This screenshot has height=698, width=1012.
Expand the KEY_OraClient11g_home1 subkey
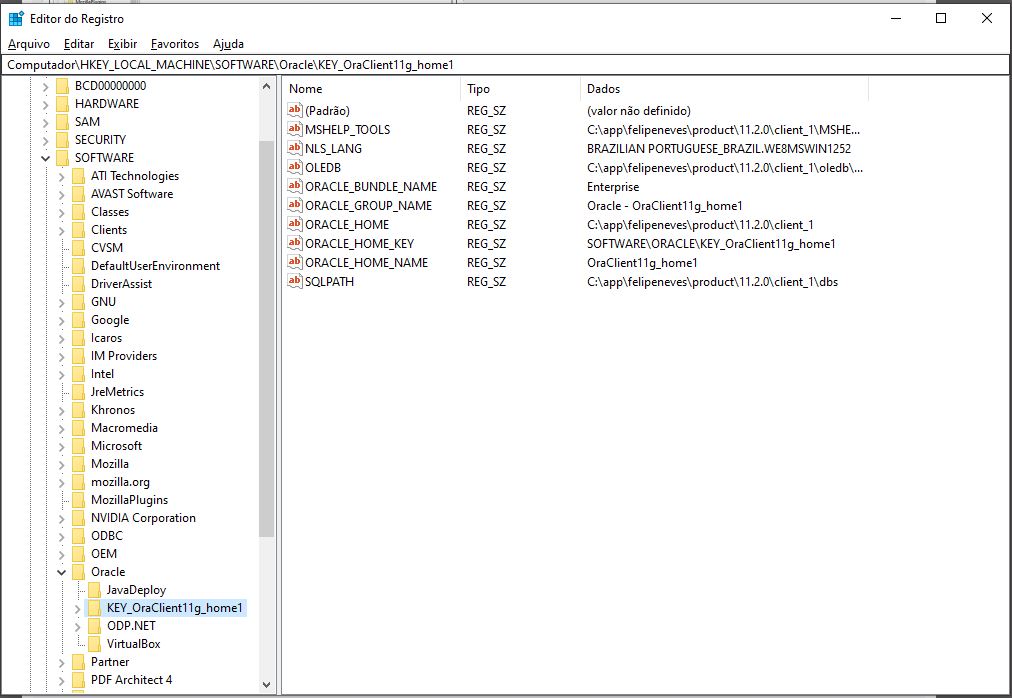77,608
